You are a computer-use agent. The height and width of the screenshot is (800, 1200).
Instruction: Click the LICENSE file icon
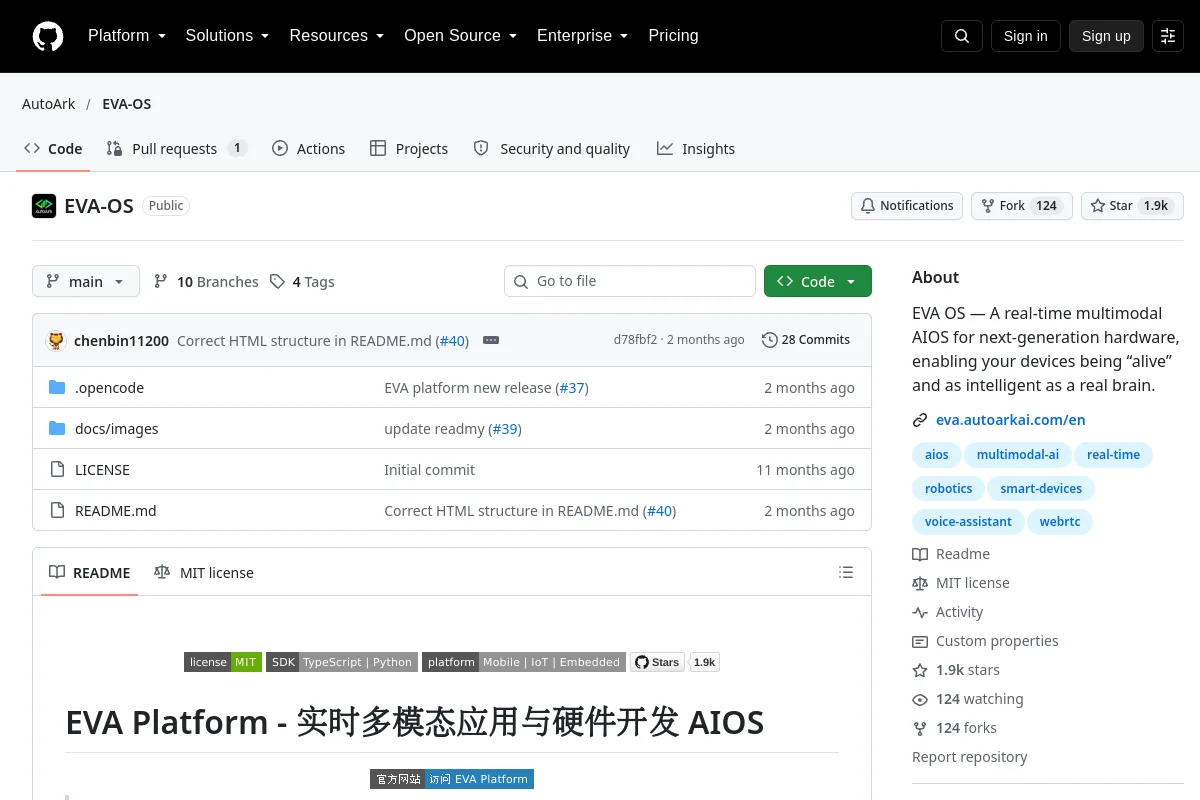(x=57, y=470)
